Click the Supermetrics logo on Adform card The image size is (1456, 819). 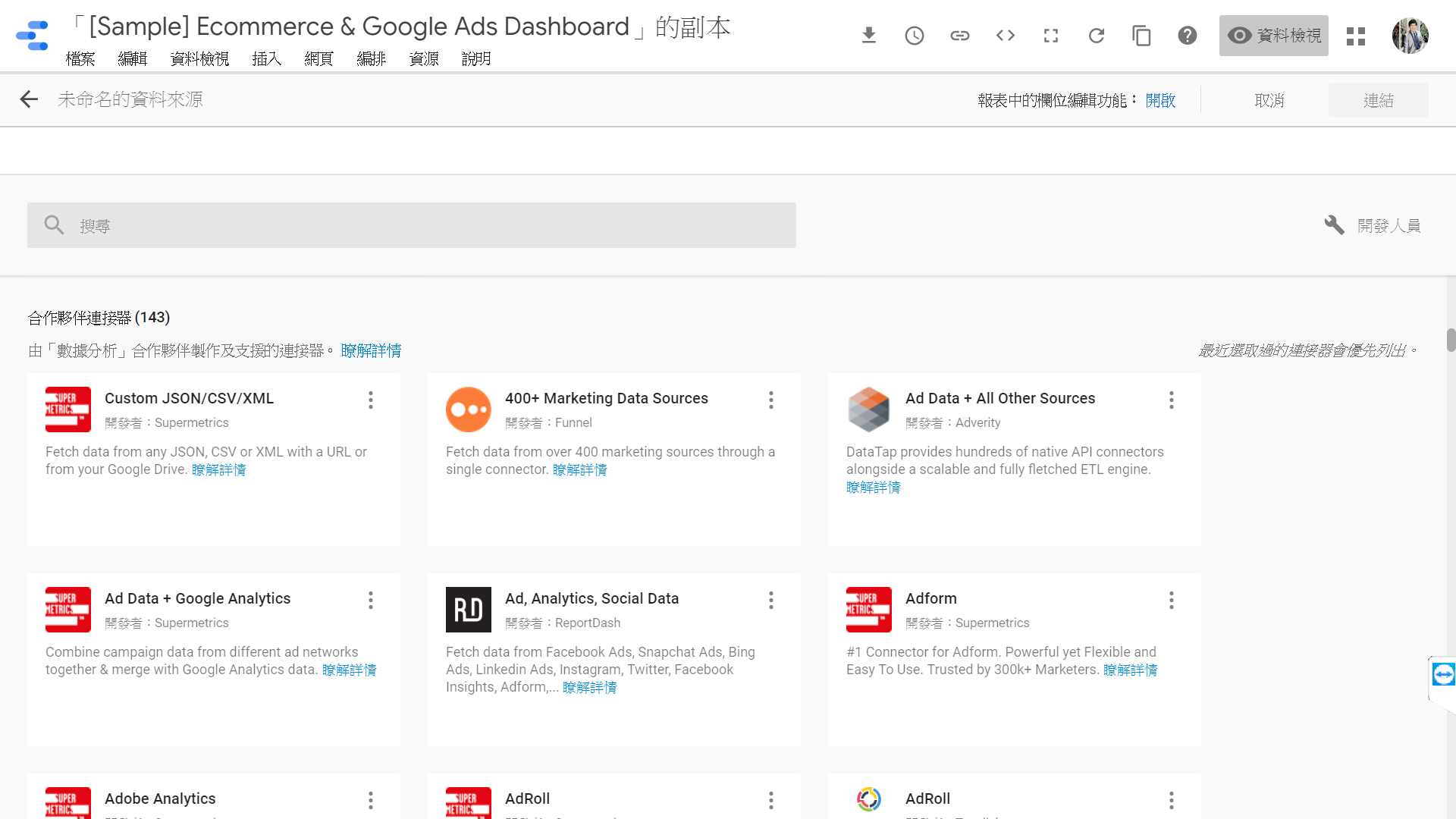(x=869, y=610)
